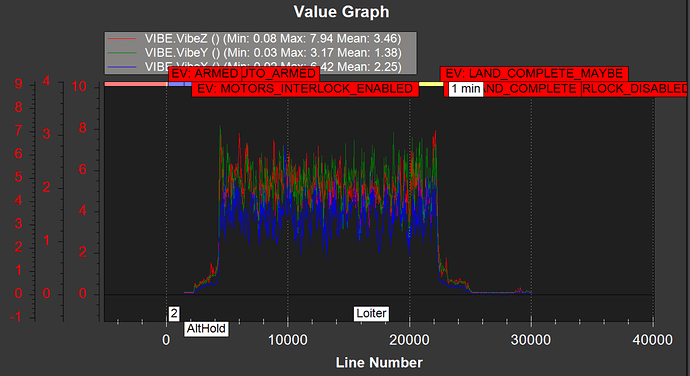
Task: Select the Loiter mode label
Action: coord(371,313)
